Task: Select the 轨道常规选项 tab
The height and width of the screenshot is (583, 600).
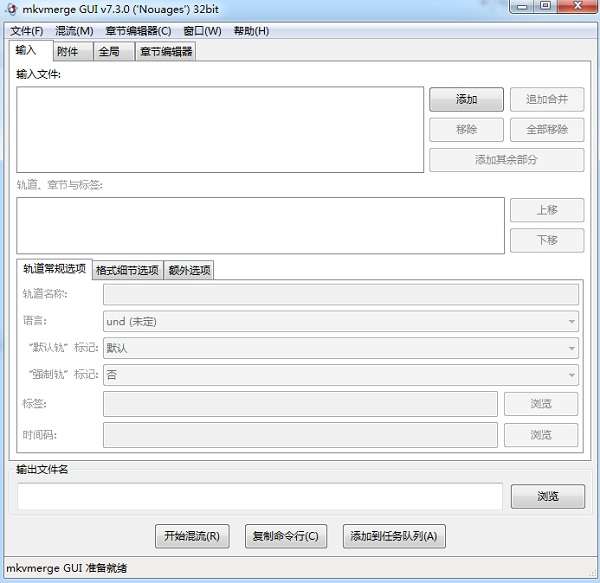Action: tap(54, 269)
